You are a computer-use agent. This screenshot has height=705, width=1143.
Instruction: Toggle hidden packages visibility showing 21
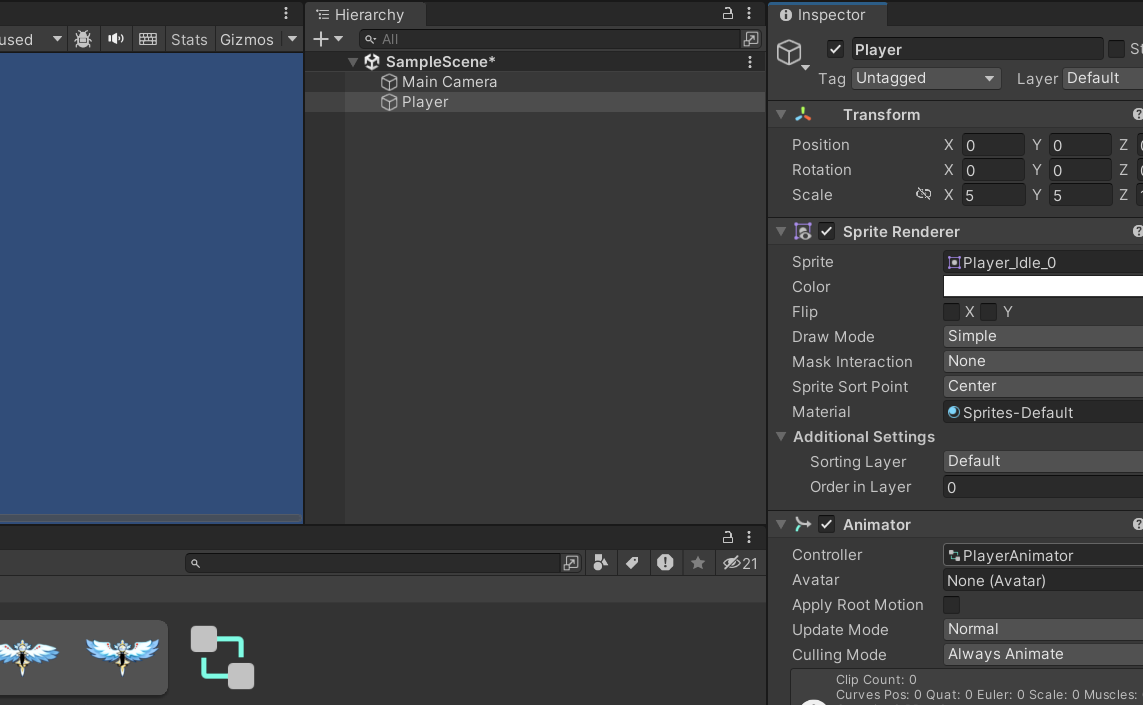coord(740,563)
